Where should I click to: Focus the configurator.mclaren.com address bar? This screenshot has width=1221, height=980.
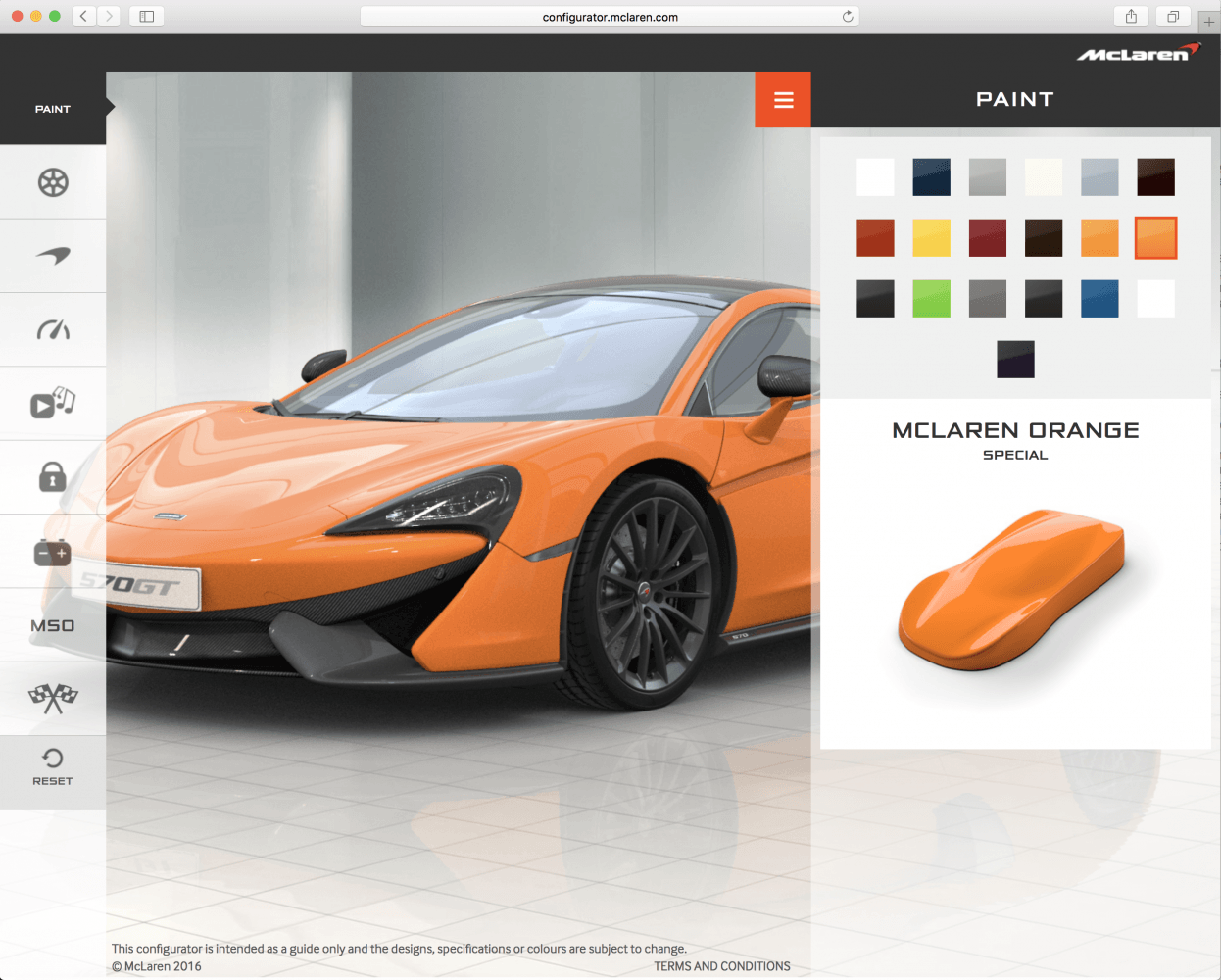tap(610, 17)
